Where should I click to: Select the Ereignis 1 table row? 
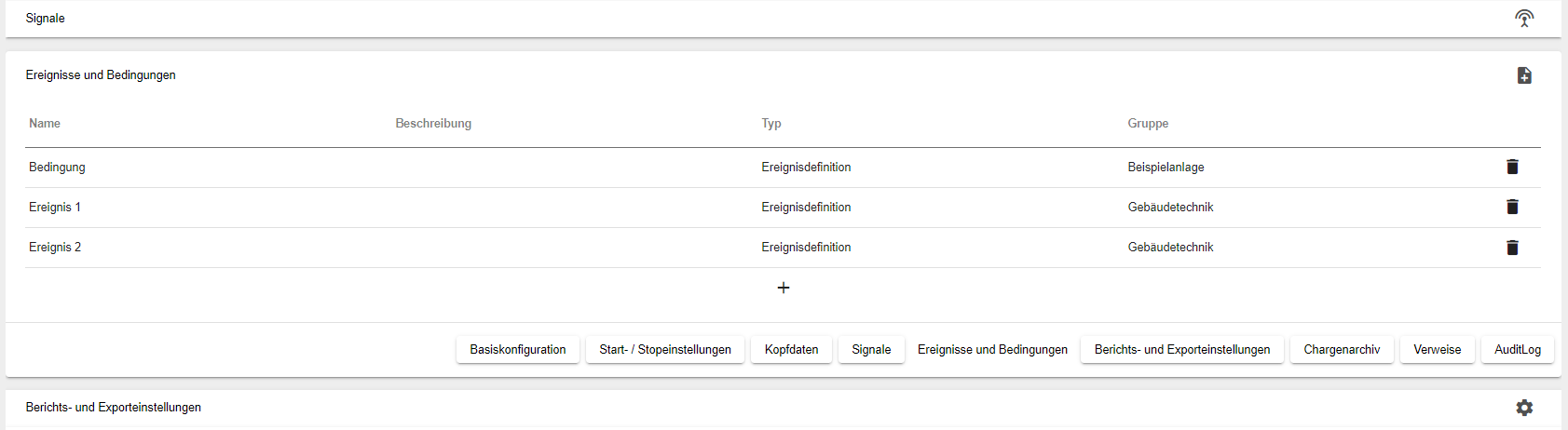[x=783, y=208]
